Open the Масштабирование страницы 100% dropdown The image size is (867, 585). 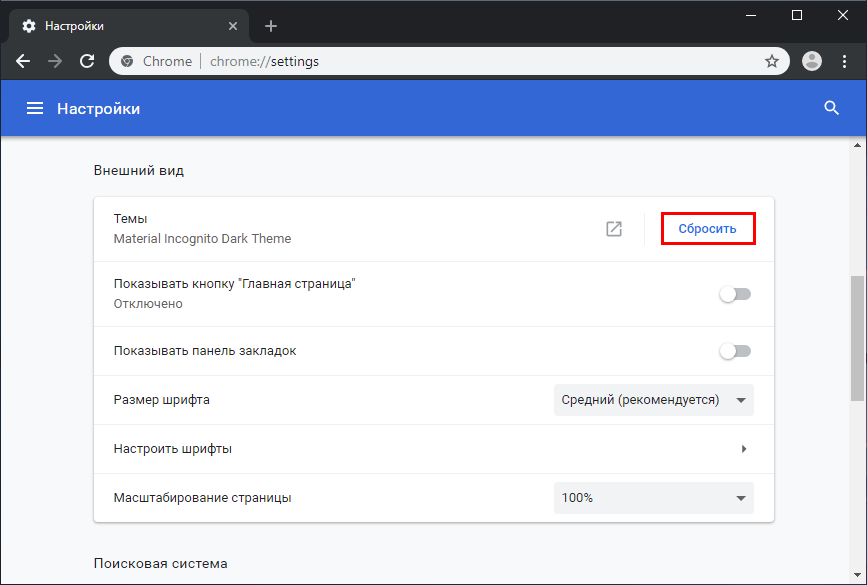(654, 498)
